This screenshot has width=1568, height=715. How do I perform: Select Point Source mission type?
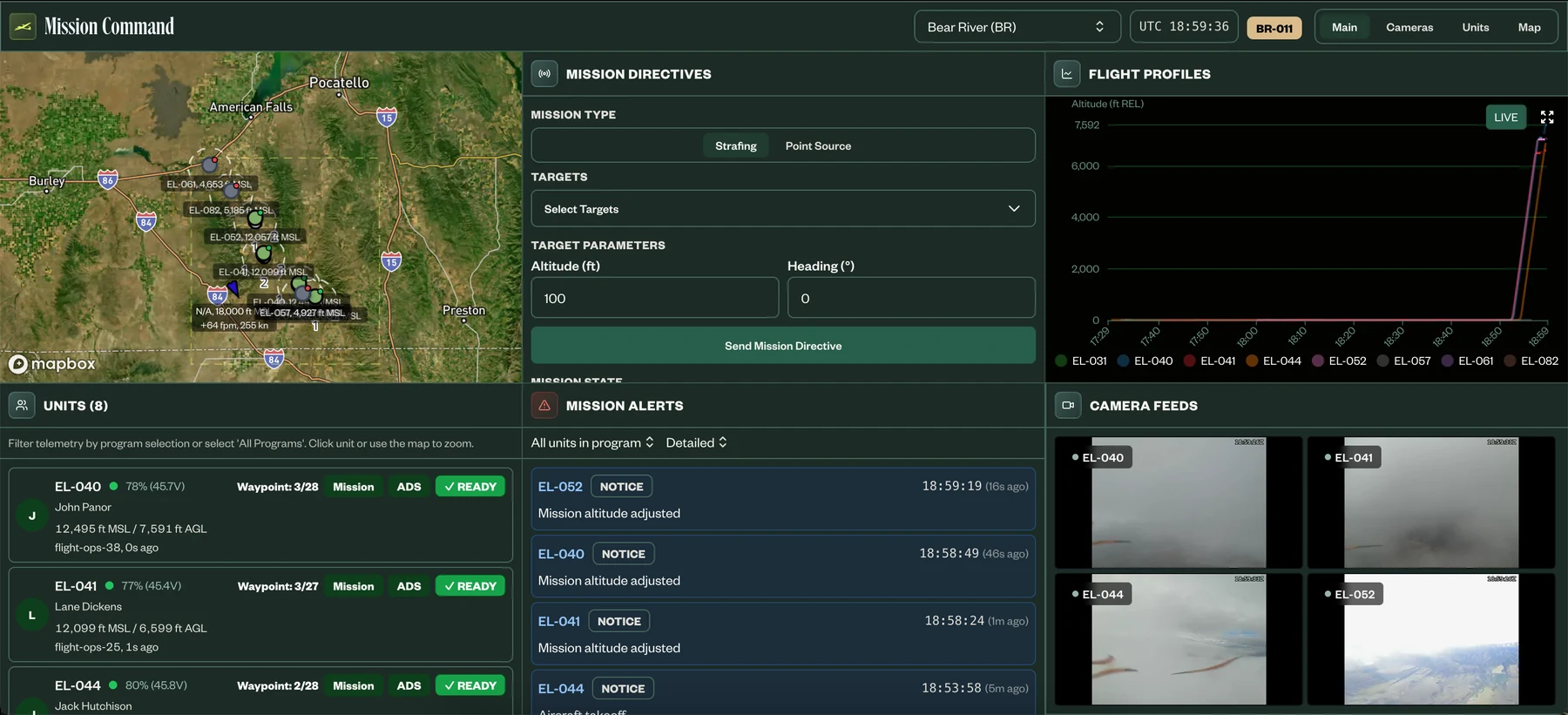(x=818, y=145)
